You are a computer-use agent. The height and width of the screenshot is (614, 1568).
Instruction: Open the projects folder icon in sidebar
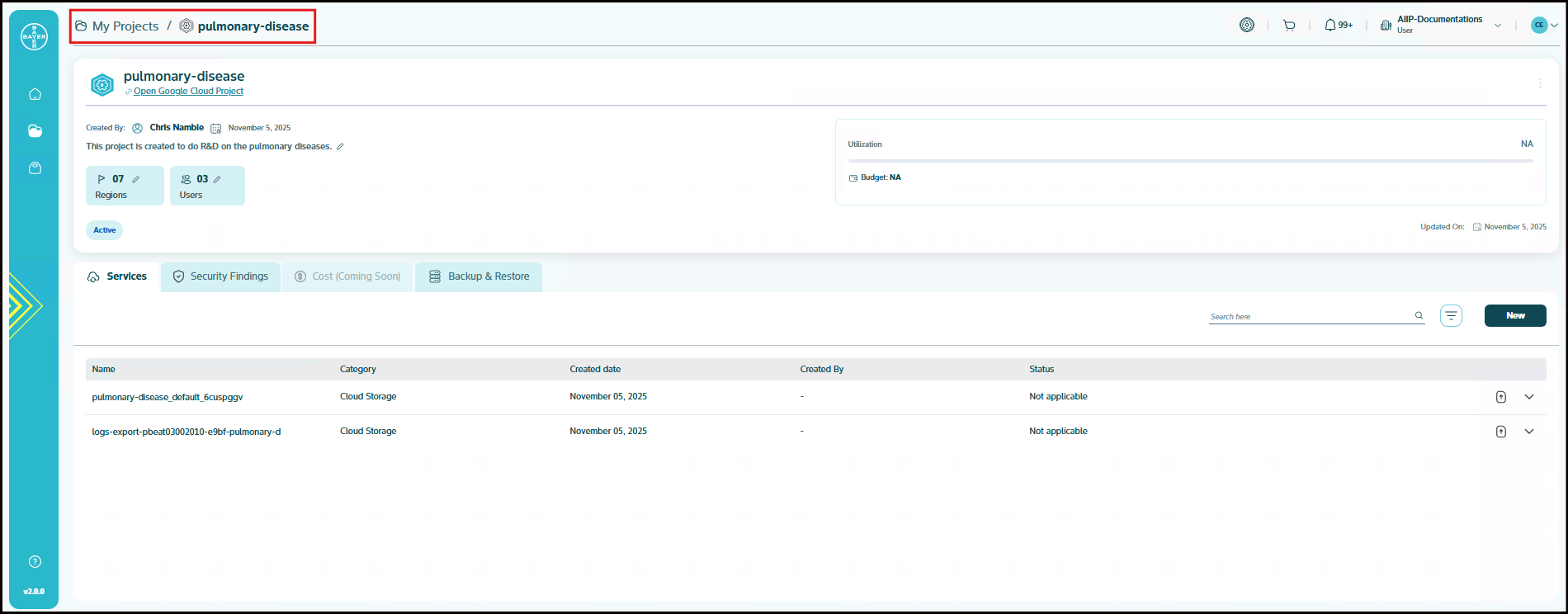click(35, 131)
